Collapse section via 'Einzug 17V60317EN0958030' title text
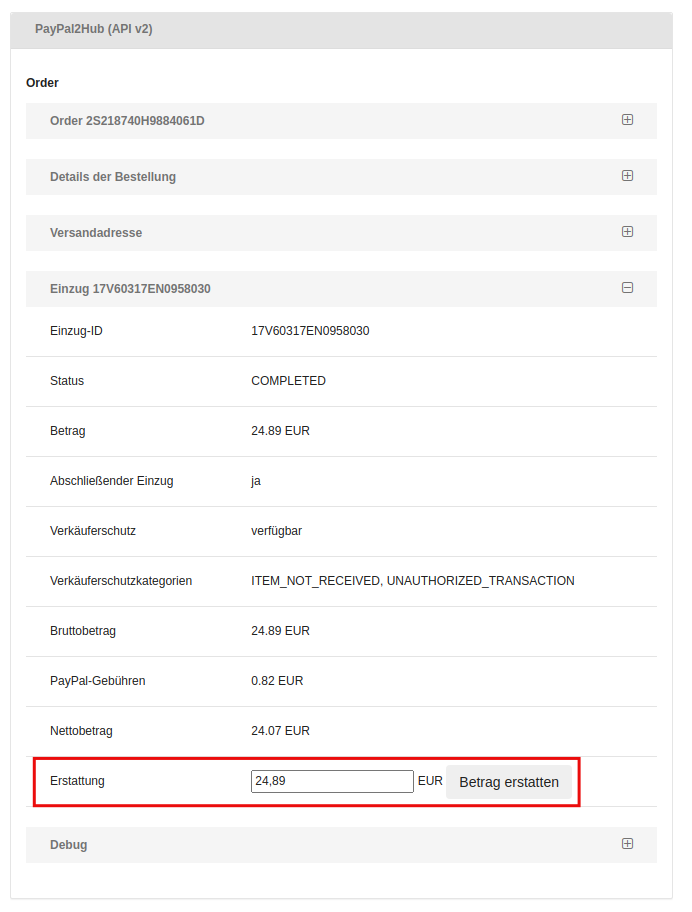 click(x=130, y=289)
